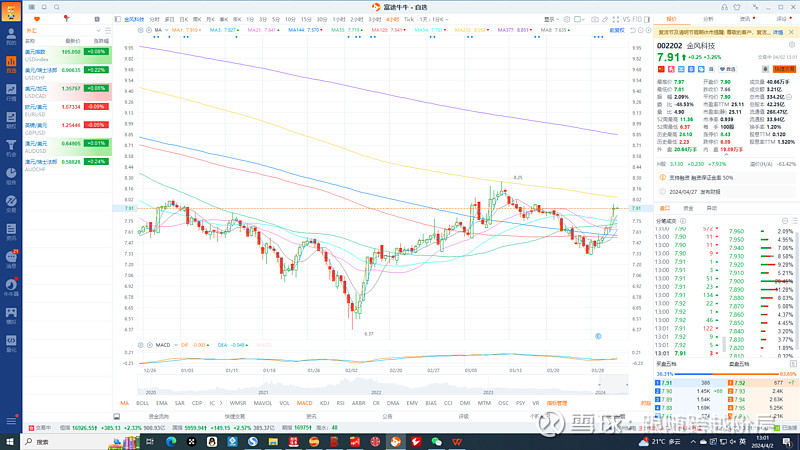This screenshot has height=450, width=800.
Task: Select the 美元指数 USDindex row
Action: coord(67,55)
